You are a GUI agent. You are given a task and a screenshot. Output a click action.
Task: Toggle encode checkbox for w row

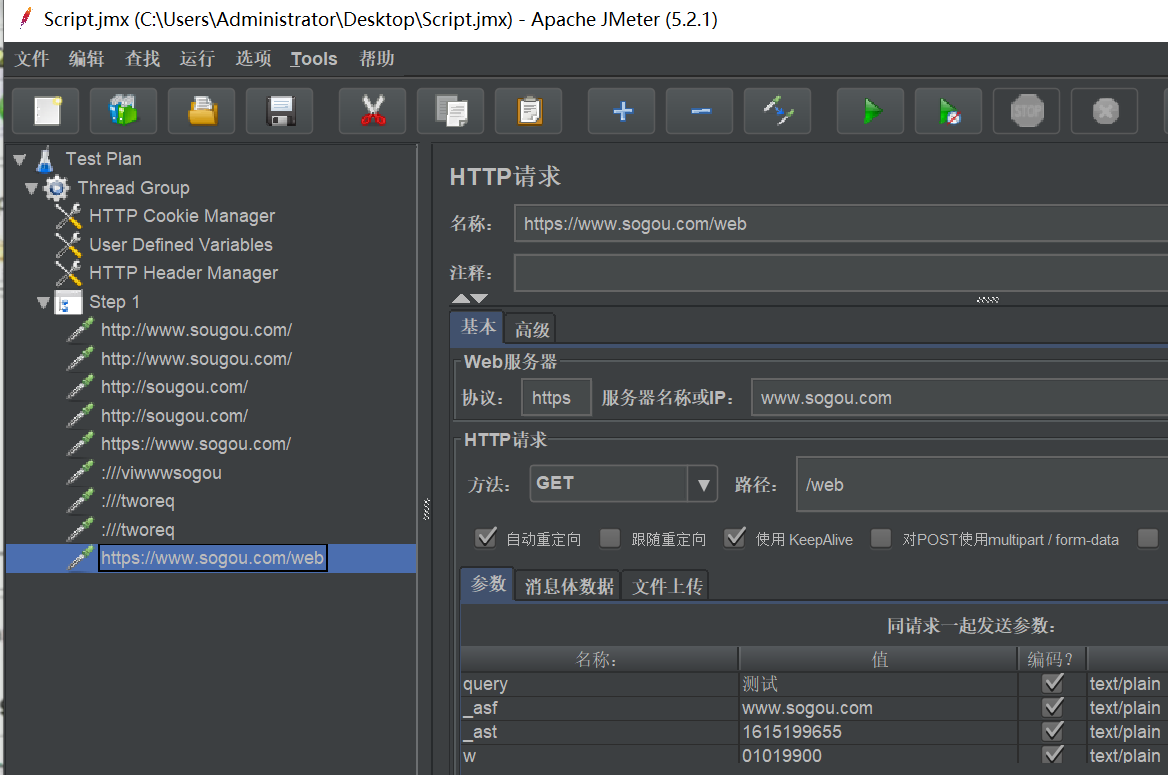pos(1053,755)
